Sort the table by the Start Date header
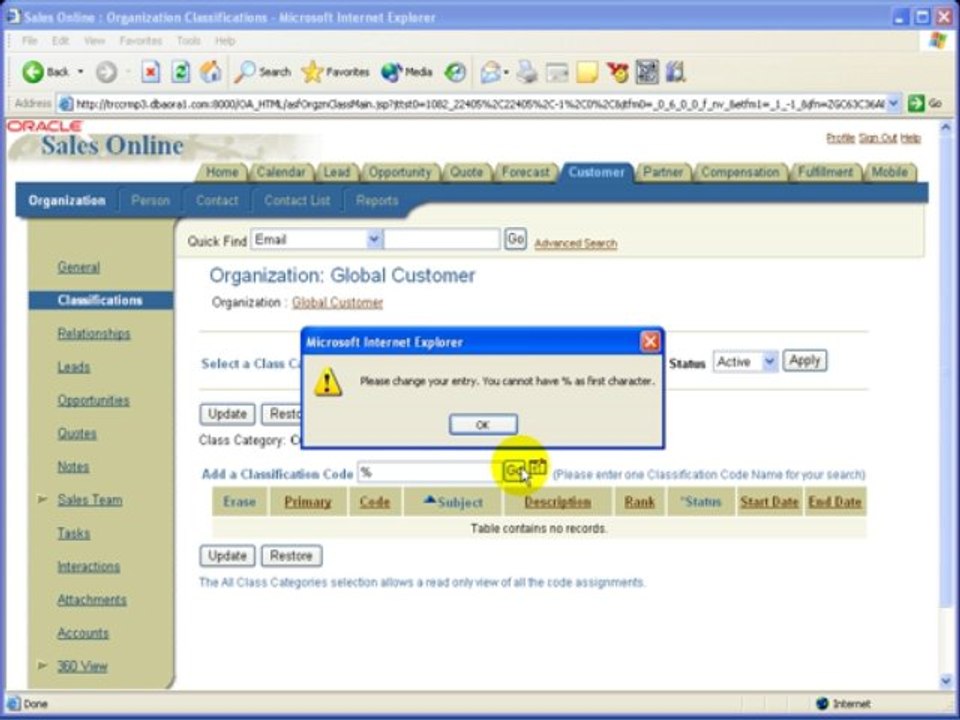The image size is (960, 720). (x=769, y=502)
